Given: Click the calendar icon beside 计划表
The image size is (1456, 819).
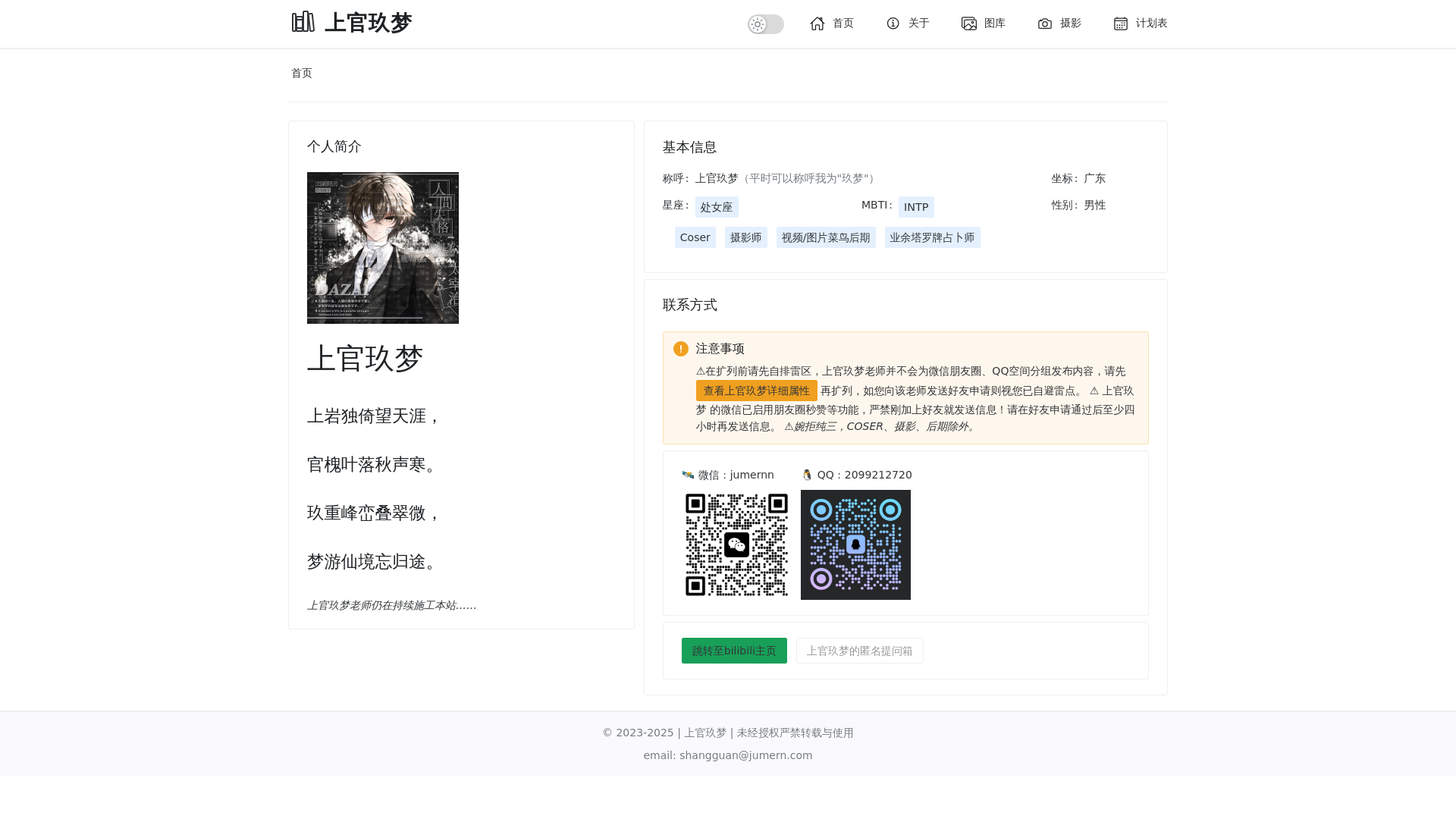Looking at the screenshot, I should [1121, 24].
